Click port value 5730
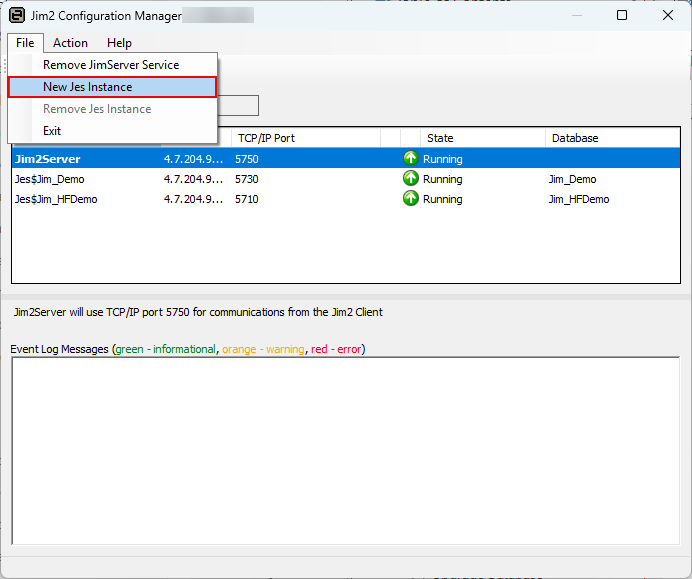Viewport: 692px width, 579px height. point(247,179)
